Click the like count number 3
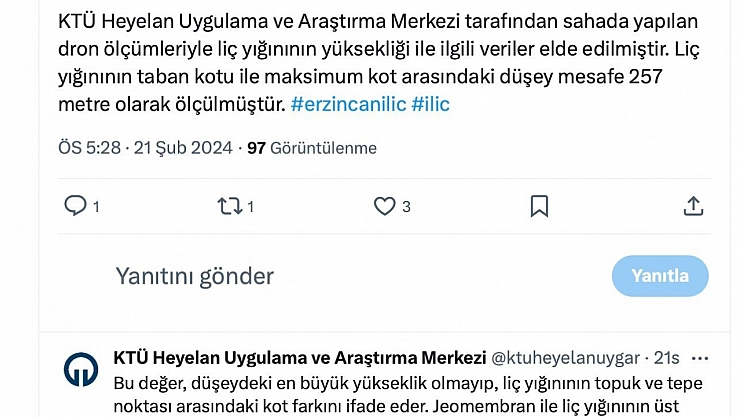Screen dimensions: 740x417 point(407,207)
